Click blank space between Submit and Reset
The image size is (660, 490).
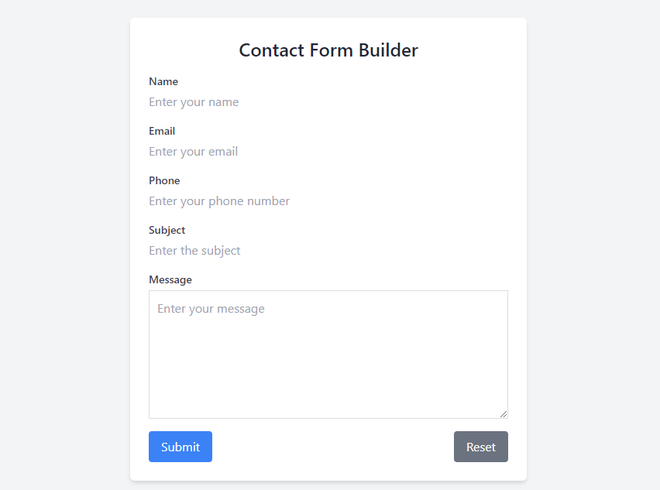(x=332, y=447)
